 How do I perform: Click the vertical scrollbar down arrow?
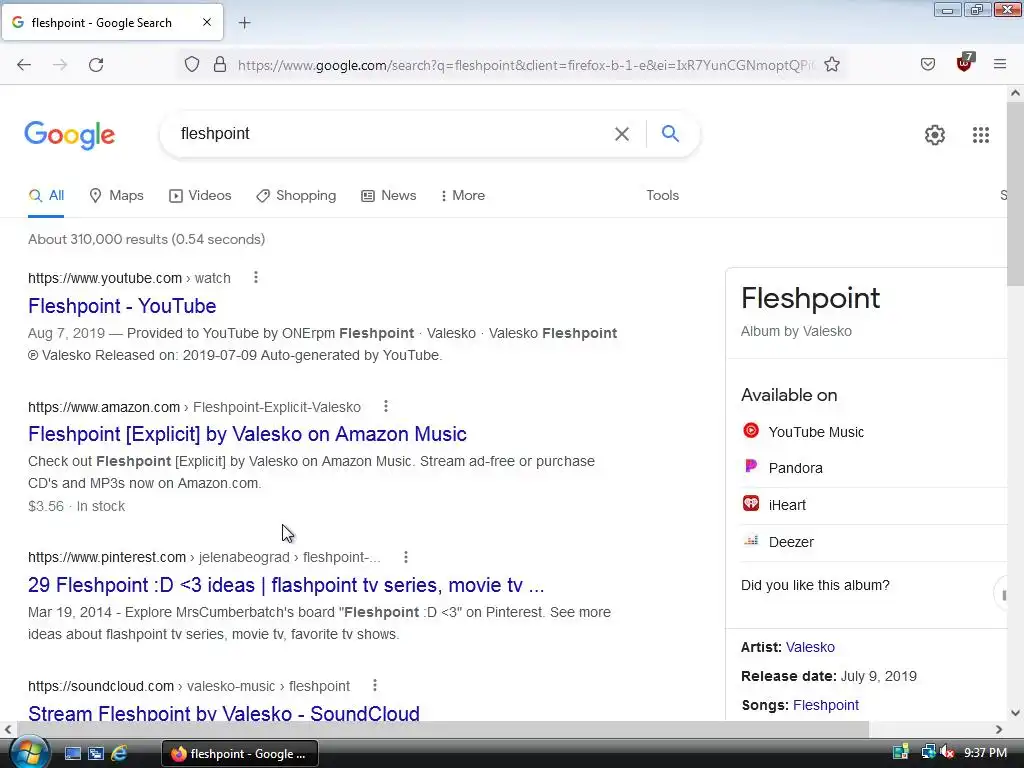[1015, 713]
